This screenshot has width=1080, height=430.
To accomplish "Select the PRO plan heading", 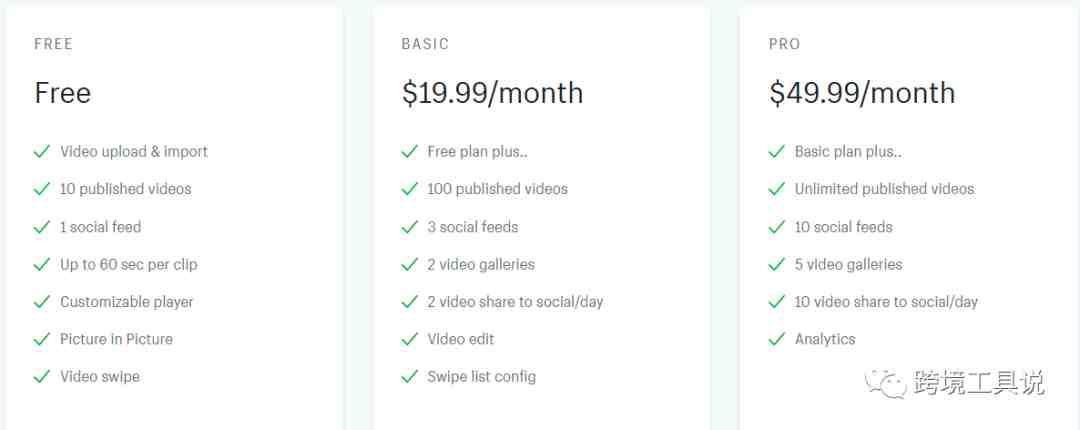I will (785, 44).
